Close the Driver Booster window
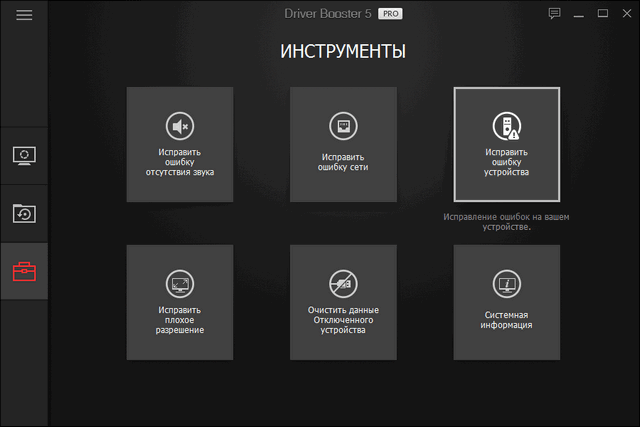The height and width of the screenshot is (427, 640). (627, 13)
